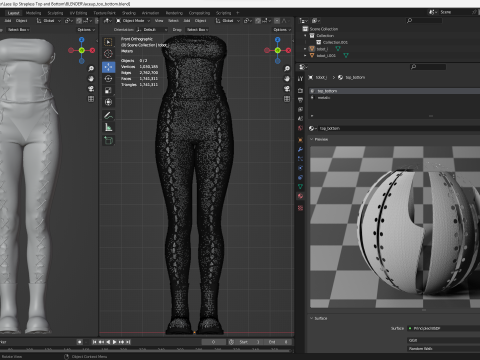This screenshot has width=480, height=360.
Task: Toggle camera view in center viewport
Action: tap(287, 89)
